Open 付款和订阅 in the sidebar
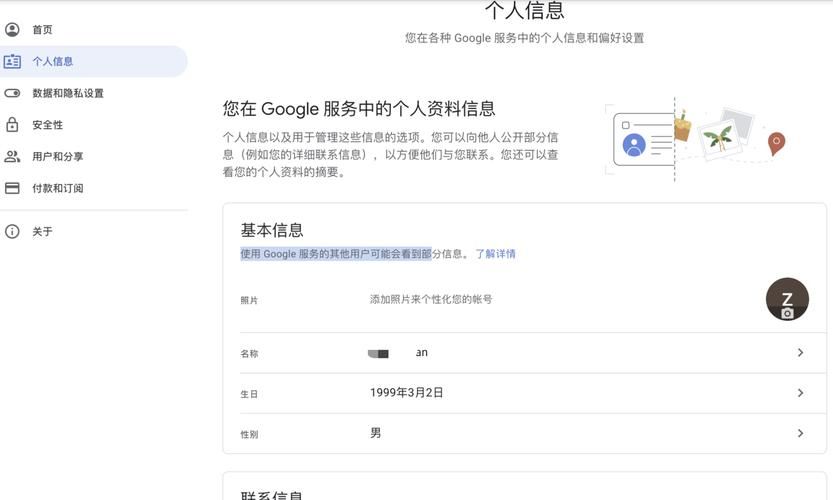Screen dimensions: 833x500 tap(57, 188)
